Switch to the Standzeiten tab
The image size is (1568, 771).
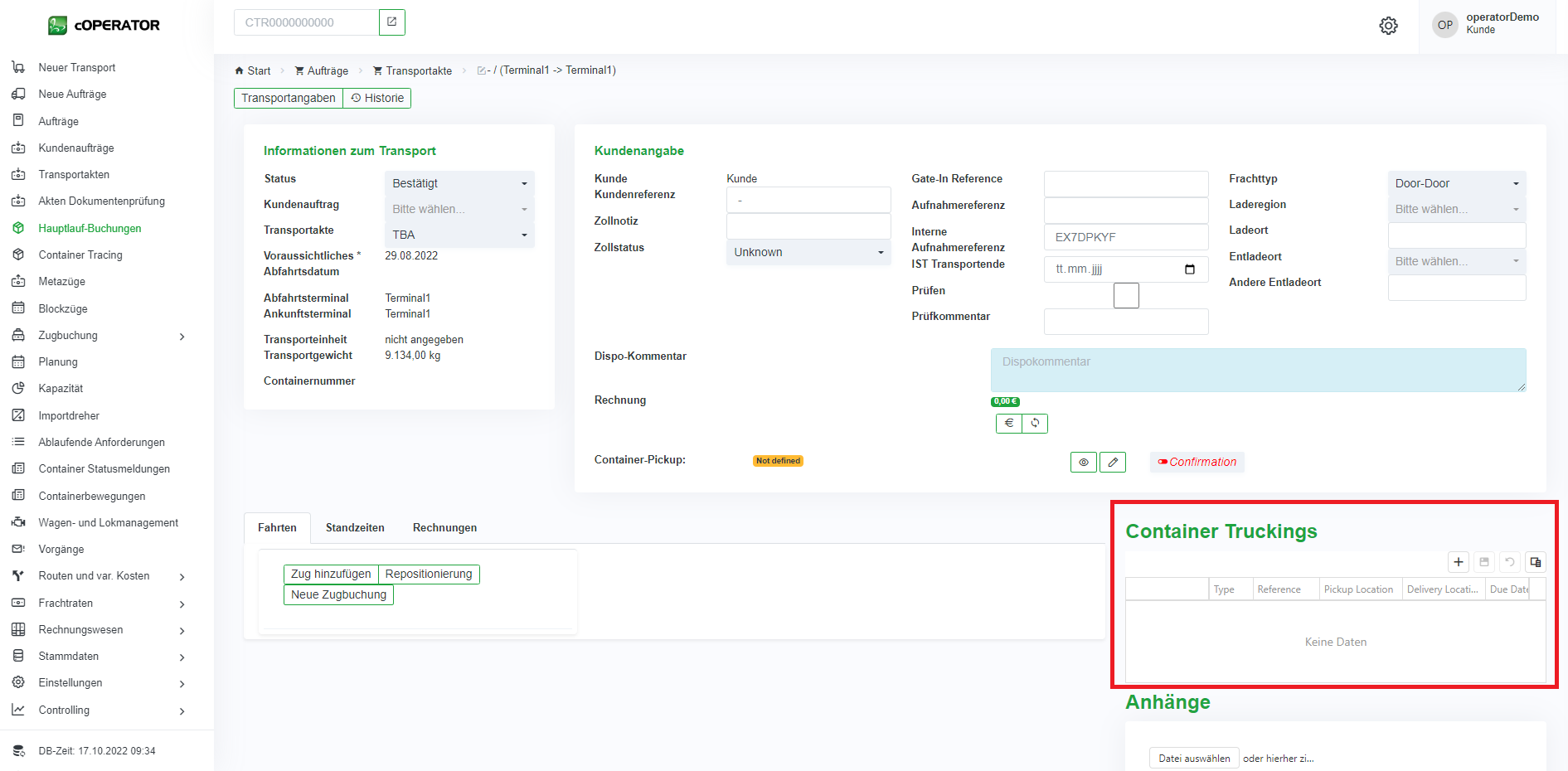click(355, 528)
